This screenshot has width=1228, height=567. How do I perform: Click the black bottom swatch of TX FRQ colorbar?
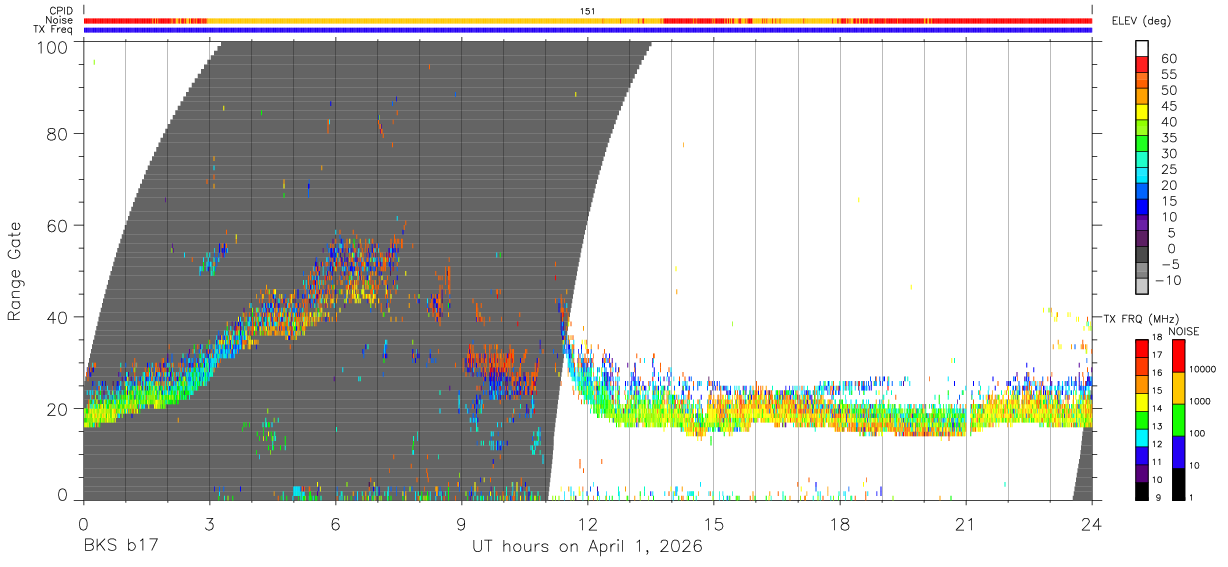click(x=1142, y=491)
